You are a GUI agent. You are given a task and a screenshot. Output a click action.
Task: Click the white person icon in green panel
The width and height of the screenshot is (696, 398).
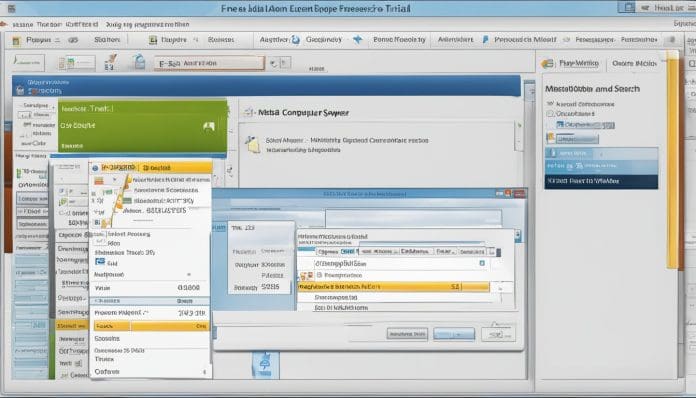(209, 126)
